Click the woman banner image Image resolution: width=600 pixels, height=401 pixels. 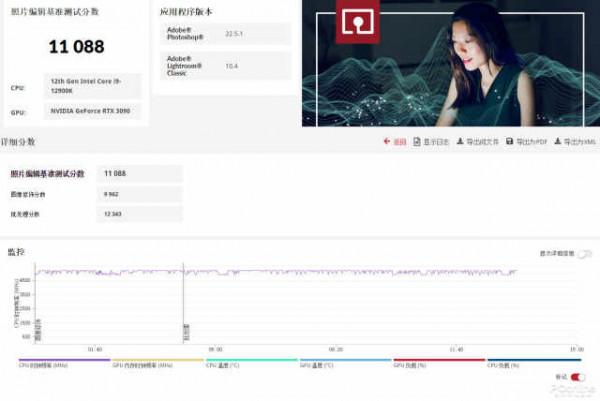451,63
